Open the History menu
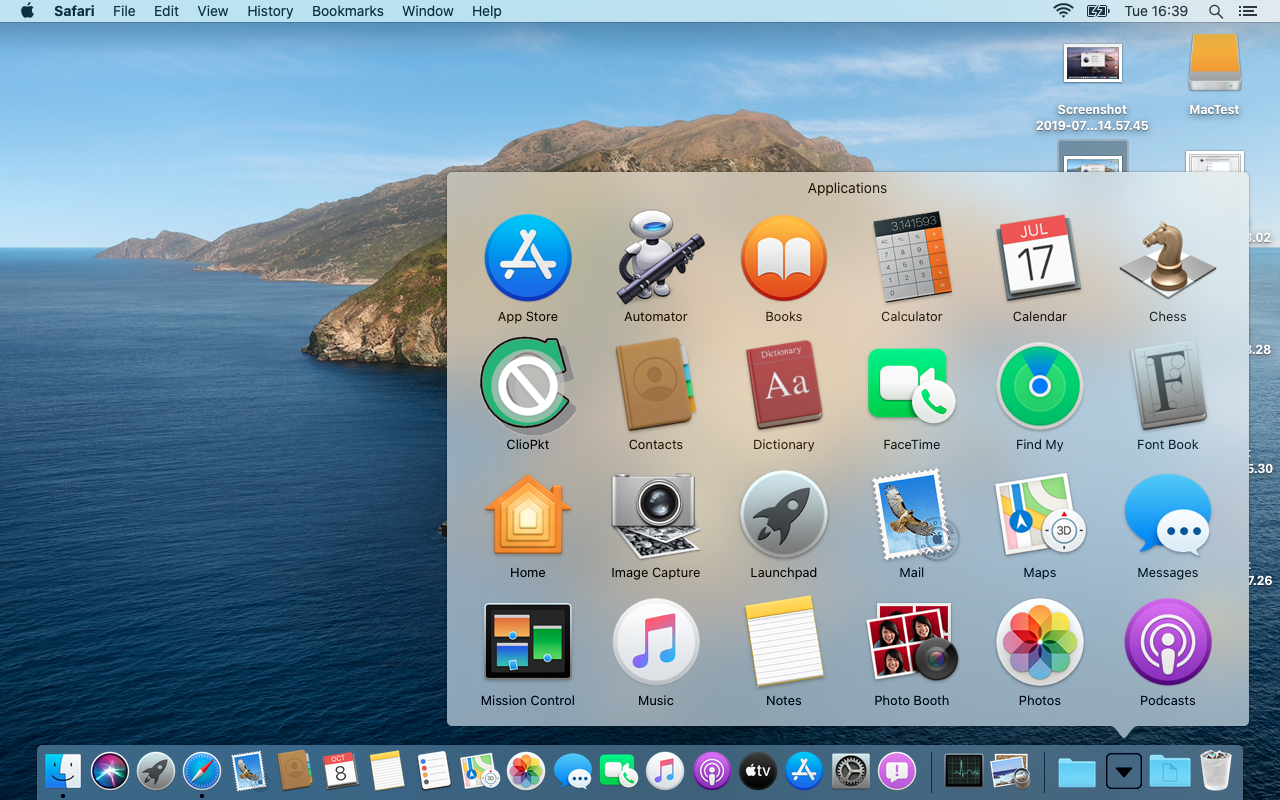The image size is (1280, 800). pyautogui.click(x=270, y=11)
